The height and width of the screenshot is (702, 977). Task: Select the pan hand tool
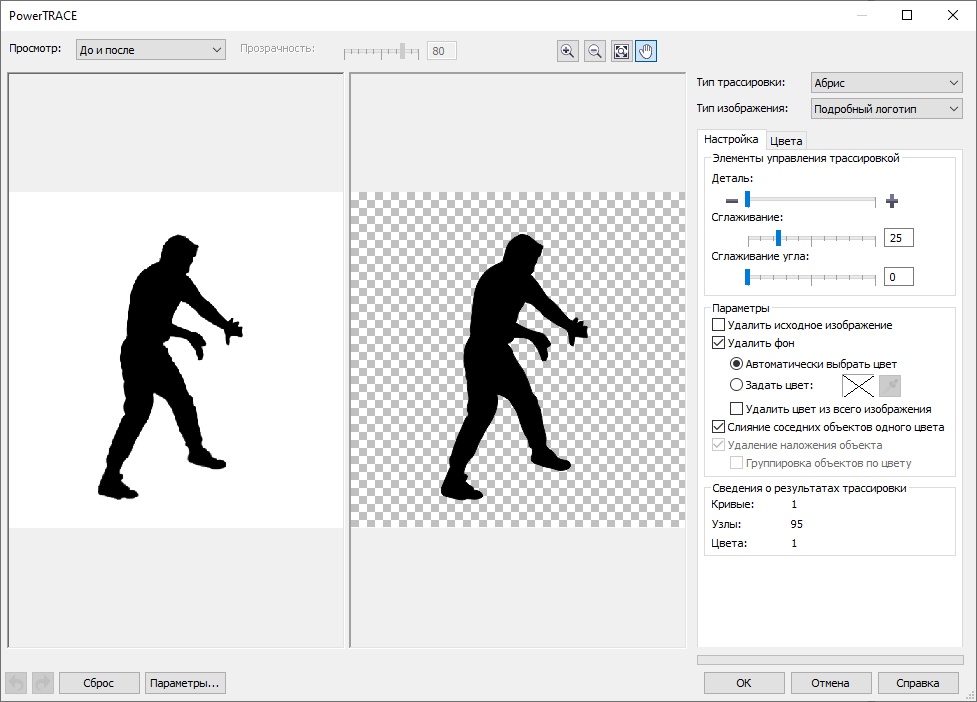click(646, 51)
